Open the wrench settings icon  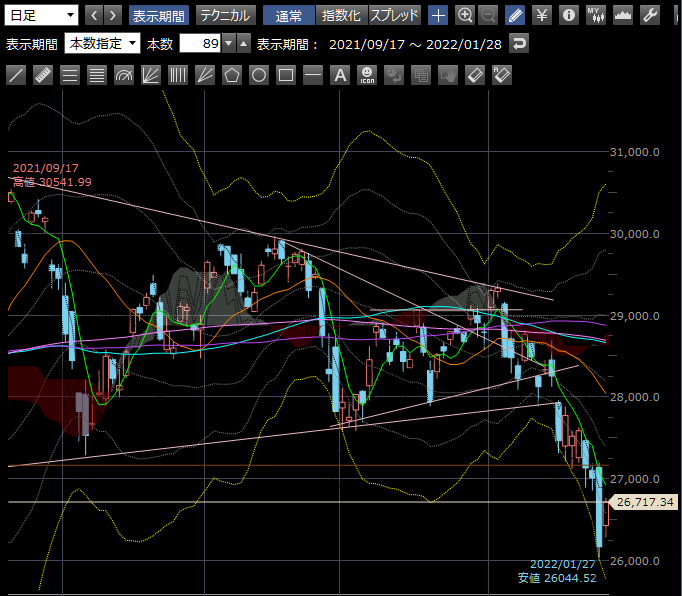click(x=648, y=15)
